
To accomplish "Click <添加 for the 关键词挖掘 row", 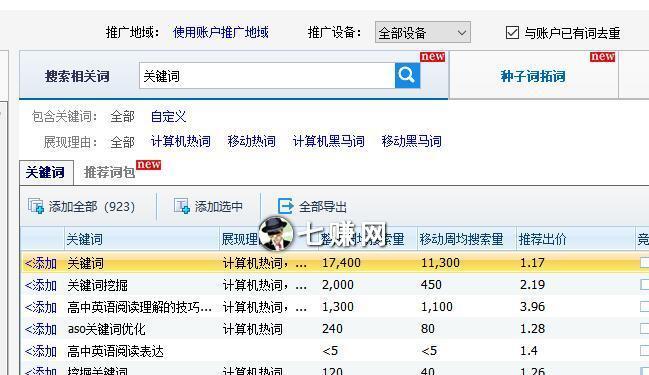I will click(41, 285).
